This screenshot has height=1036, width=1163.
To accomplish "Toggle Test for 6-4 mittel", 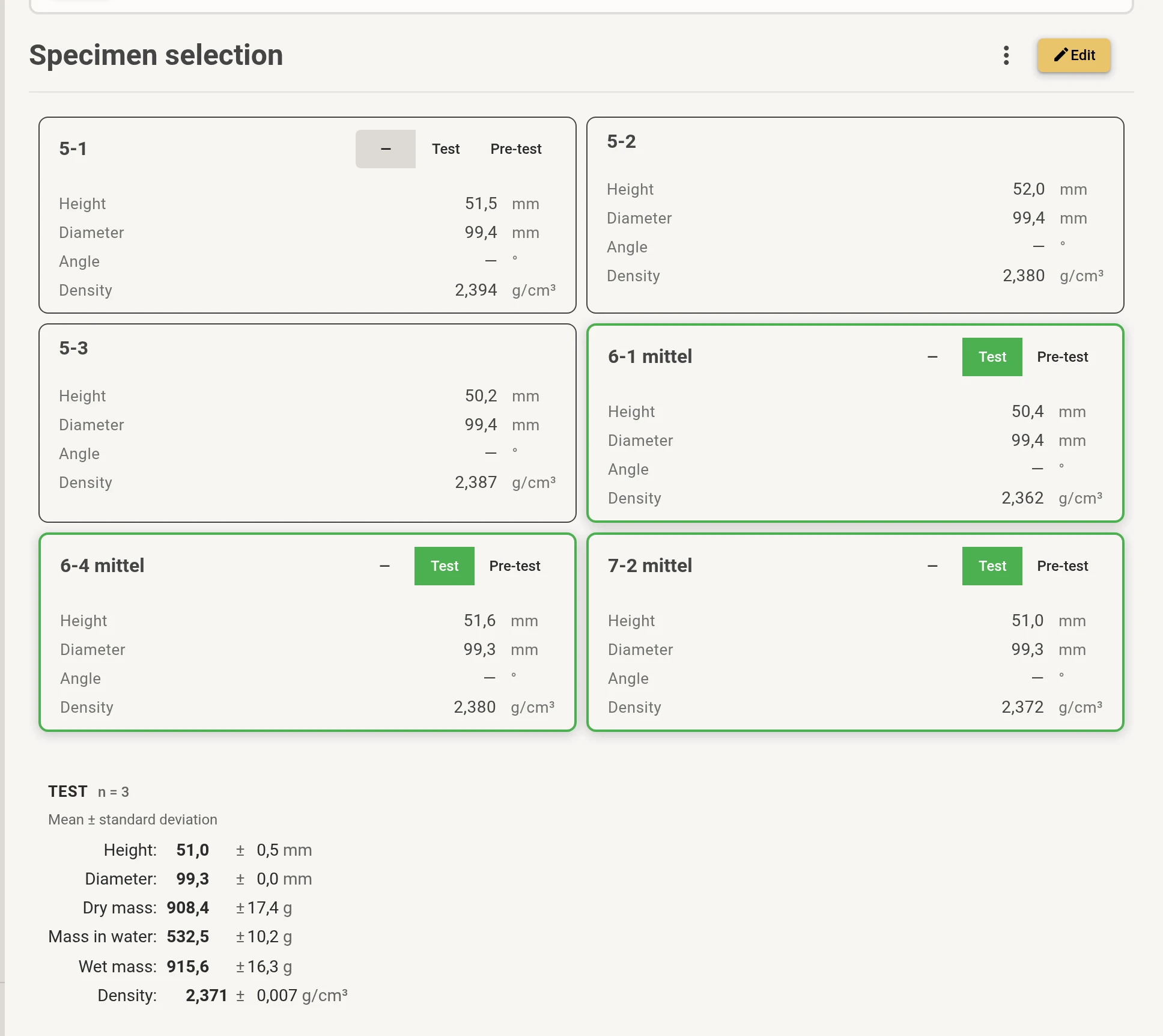I will (445, 566).
